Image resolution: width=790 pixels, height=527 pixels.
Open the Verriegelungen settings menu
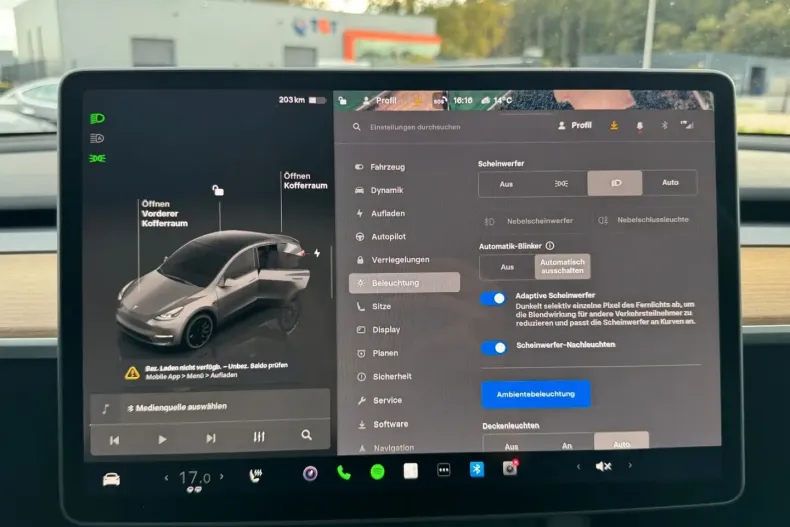393,259
